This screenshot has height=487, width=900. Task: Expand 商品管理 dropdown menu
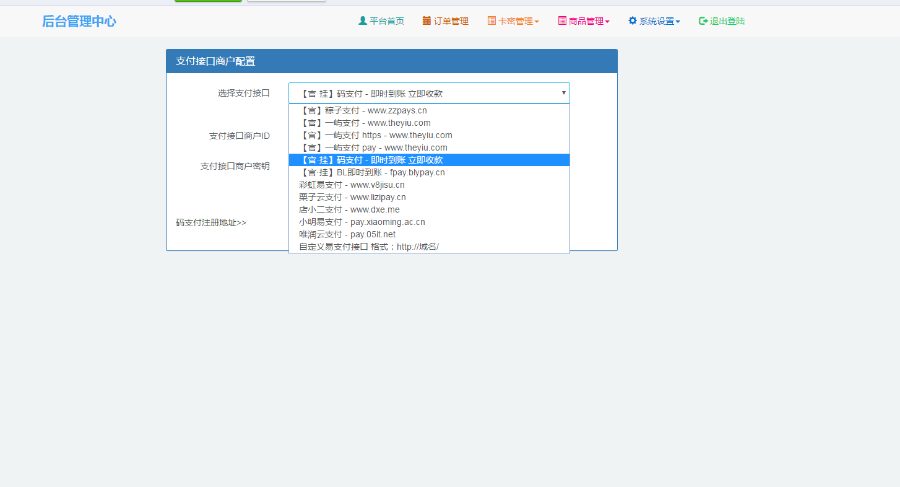[x=584, y=21]
